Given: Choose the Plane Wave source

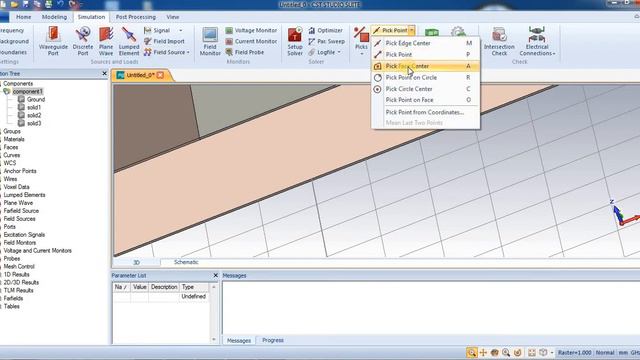Looking at the screenshot, I should [106, 41].
